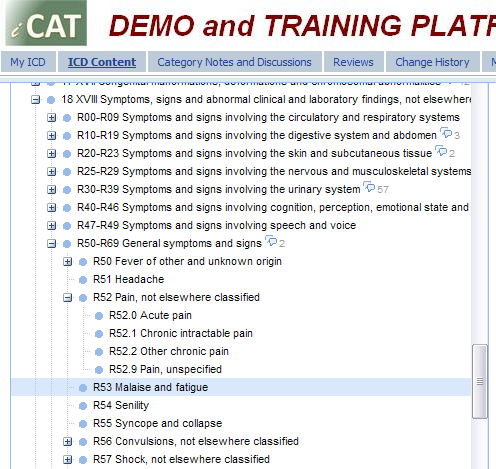Click blue dot icon beside R54 Senility
Screen dimensions: 496x469
(83, 406)
